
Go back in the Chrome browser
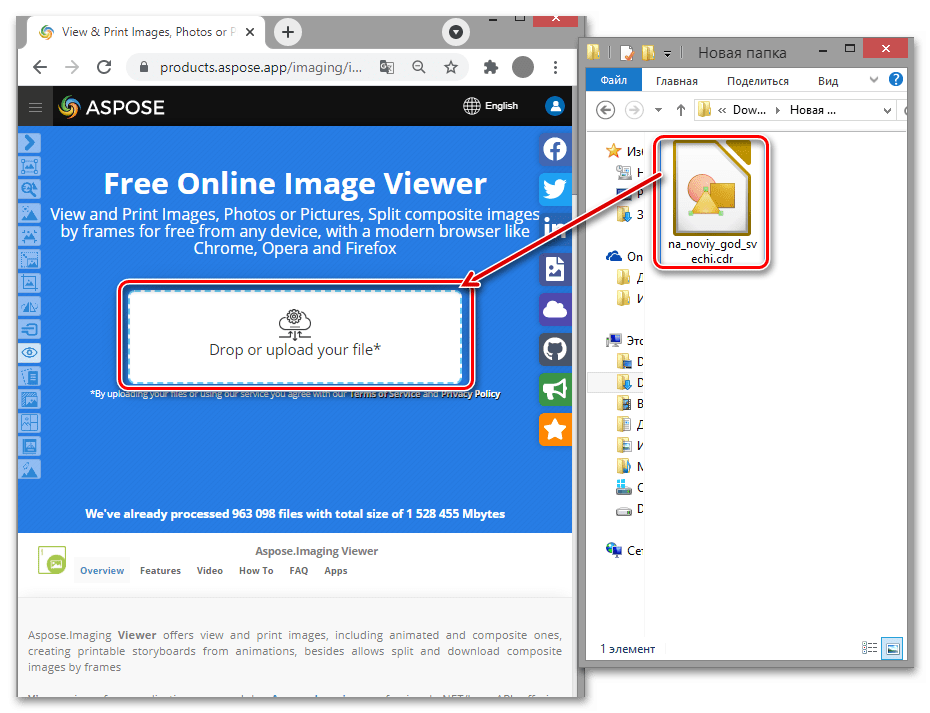click(x=40, y=67)
